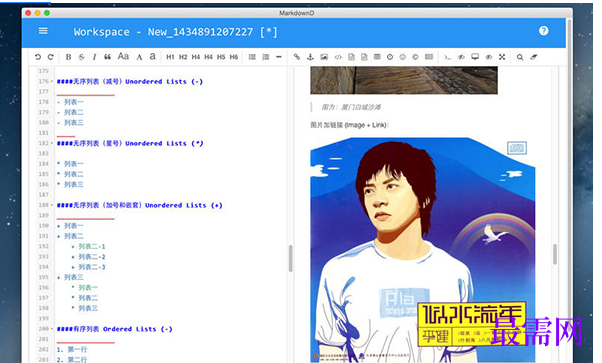Place cursor on nested item '列表二-3'
Viewport: 602px width, 363px height.
click(92, 267)
